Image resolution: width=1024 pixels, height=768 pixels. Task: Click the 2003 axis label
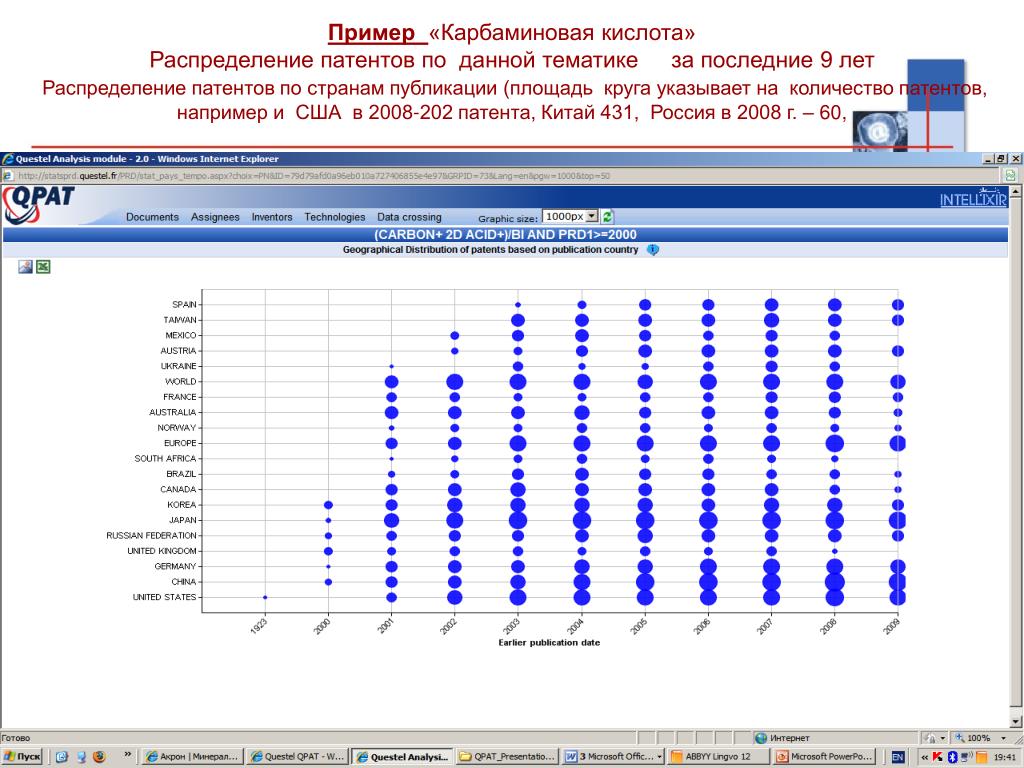tap(512, 626)
